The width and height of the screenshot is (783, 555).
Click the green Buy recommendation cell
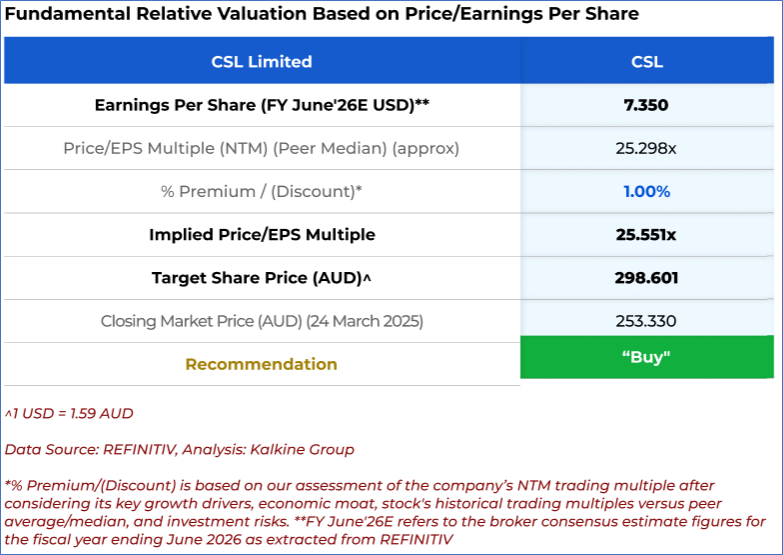(646, 357)
